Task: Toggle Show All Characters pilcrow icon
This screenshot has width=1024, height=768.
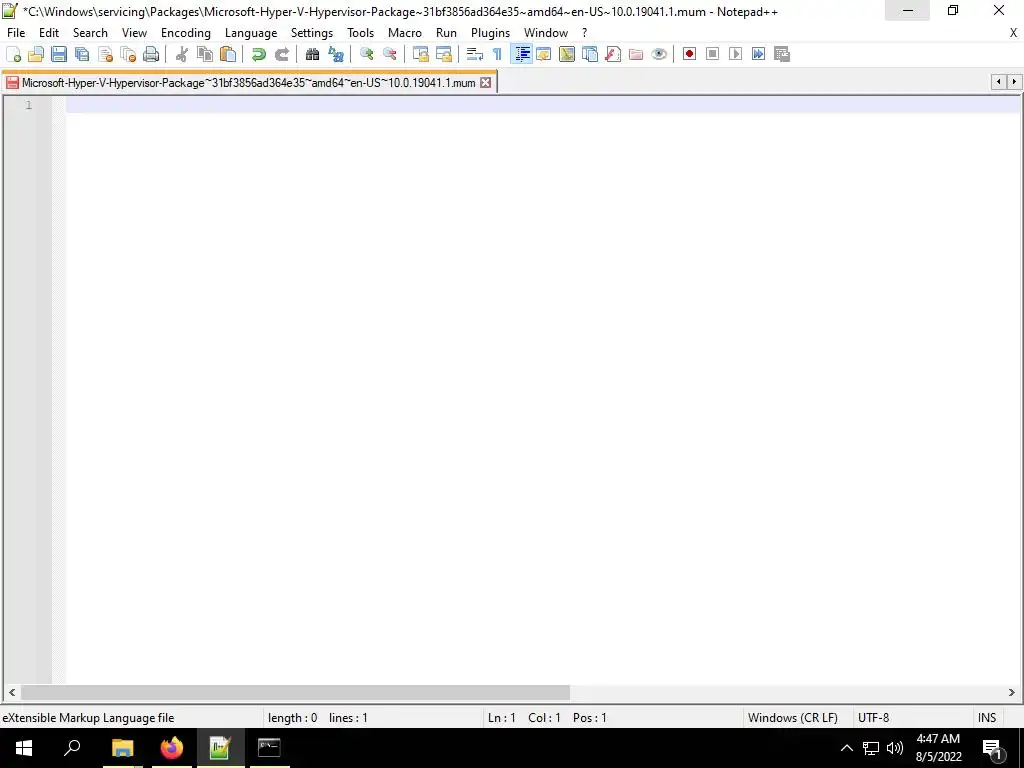Action: [498, 54]
